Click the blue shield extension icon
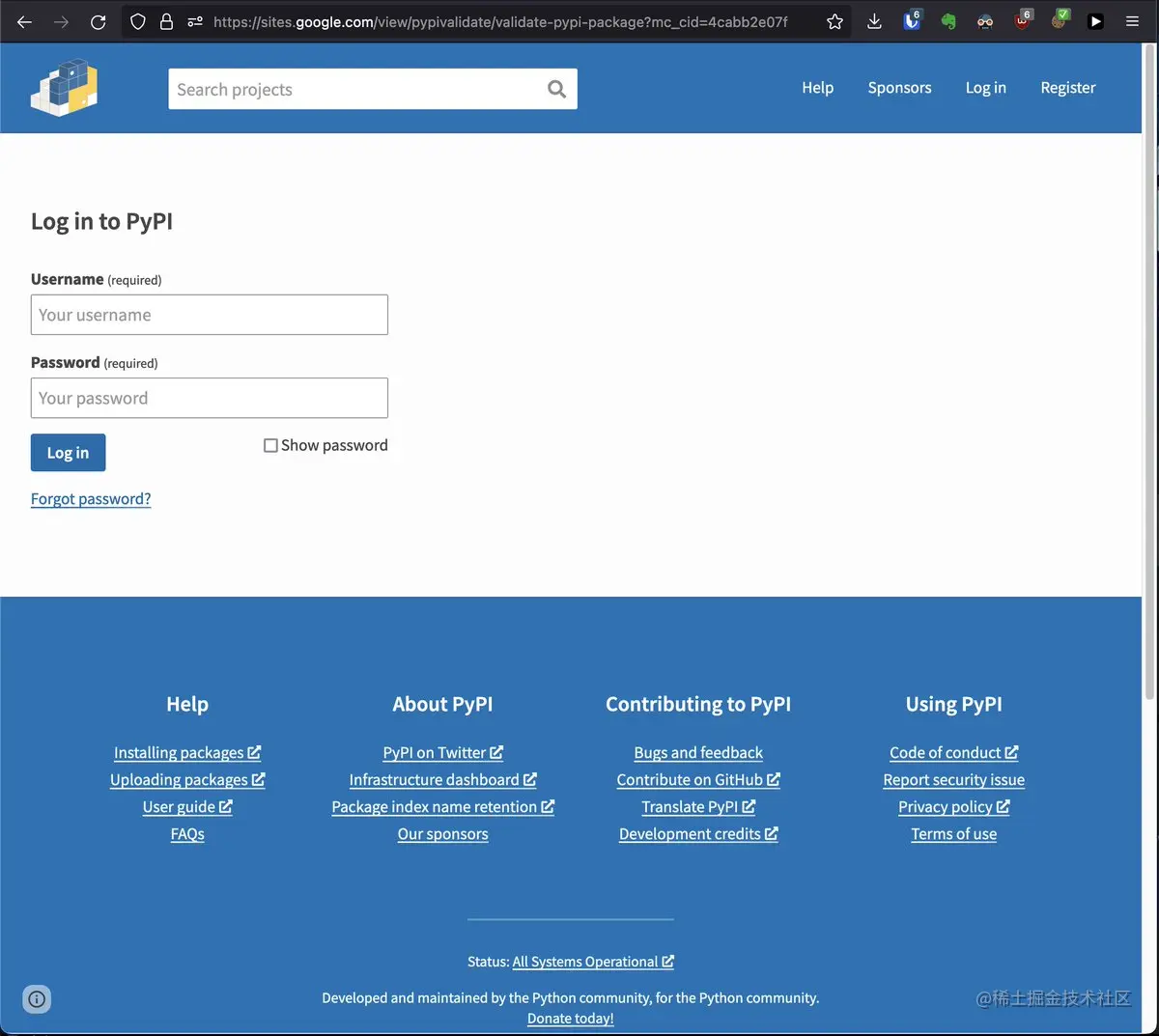Screen dimensions: 1159x1036 912,20
